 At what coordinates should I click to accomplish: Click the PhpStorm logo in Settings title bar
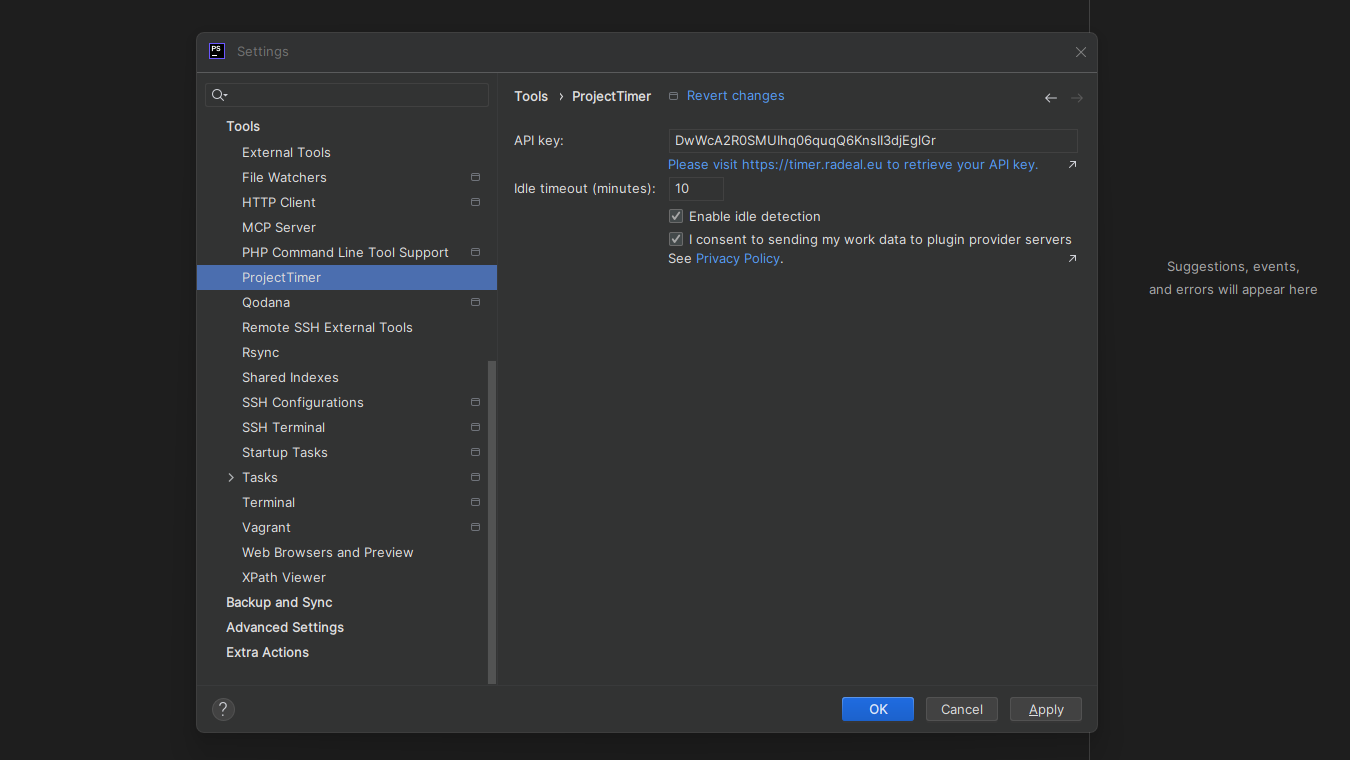click(x=217, y=51)
